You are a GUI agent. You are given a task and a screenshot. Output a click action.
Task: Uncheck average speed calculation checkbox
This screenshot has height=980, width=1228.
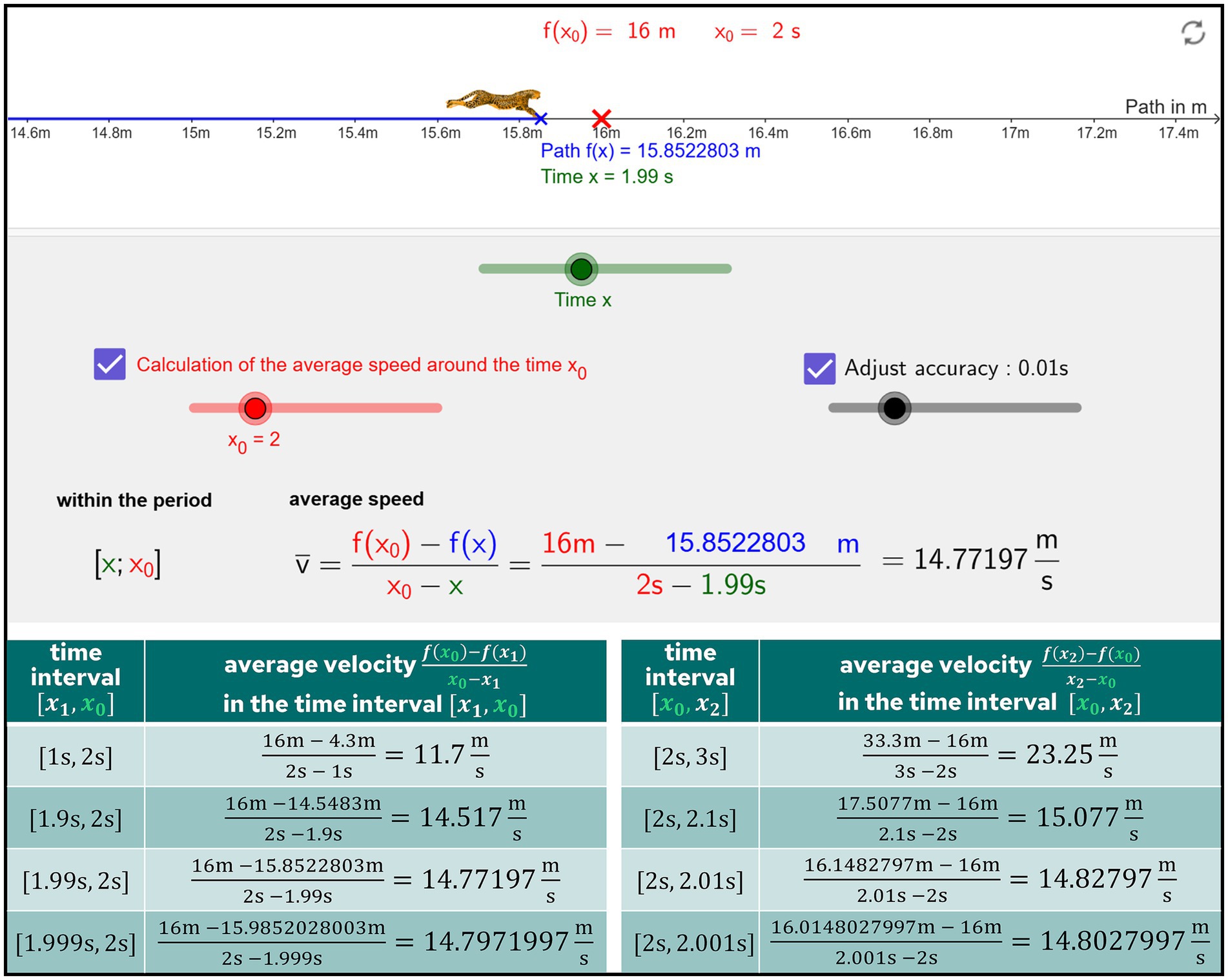click(x=110, y=365)
